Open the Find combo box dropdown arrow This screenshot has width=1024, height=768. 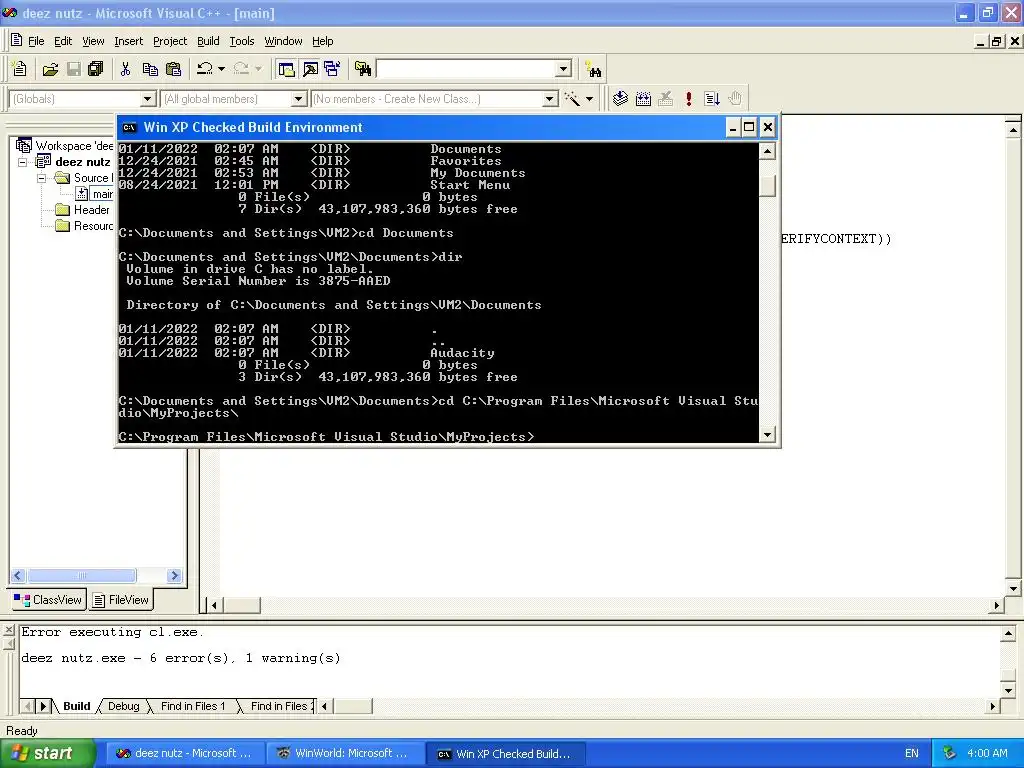pos(564,69)
